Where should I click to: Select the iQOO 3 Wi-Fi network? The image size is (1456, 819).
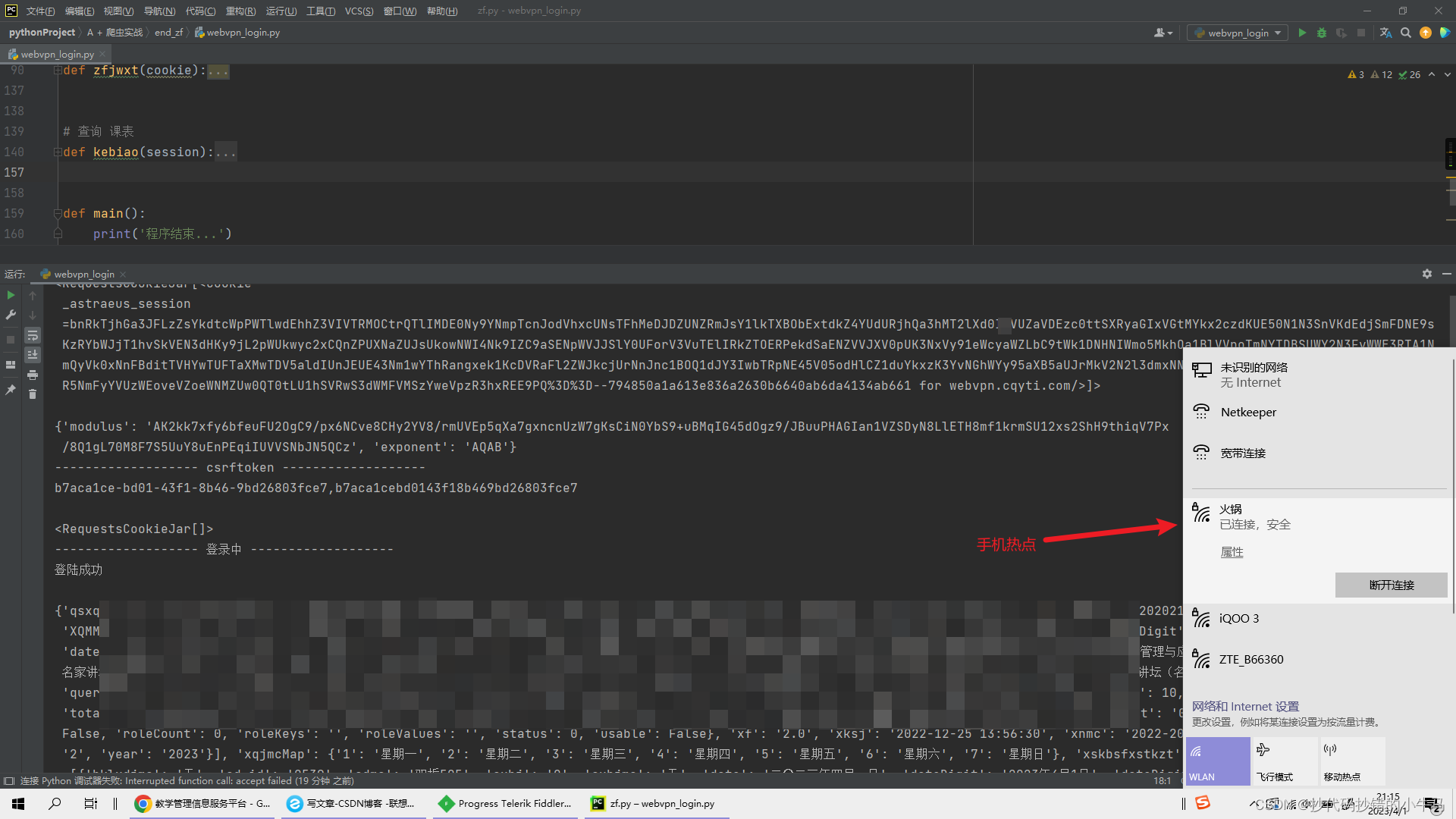(x=1317, y=619)
